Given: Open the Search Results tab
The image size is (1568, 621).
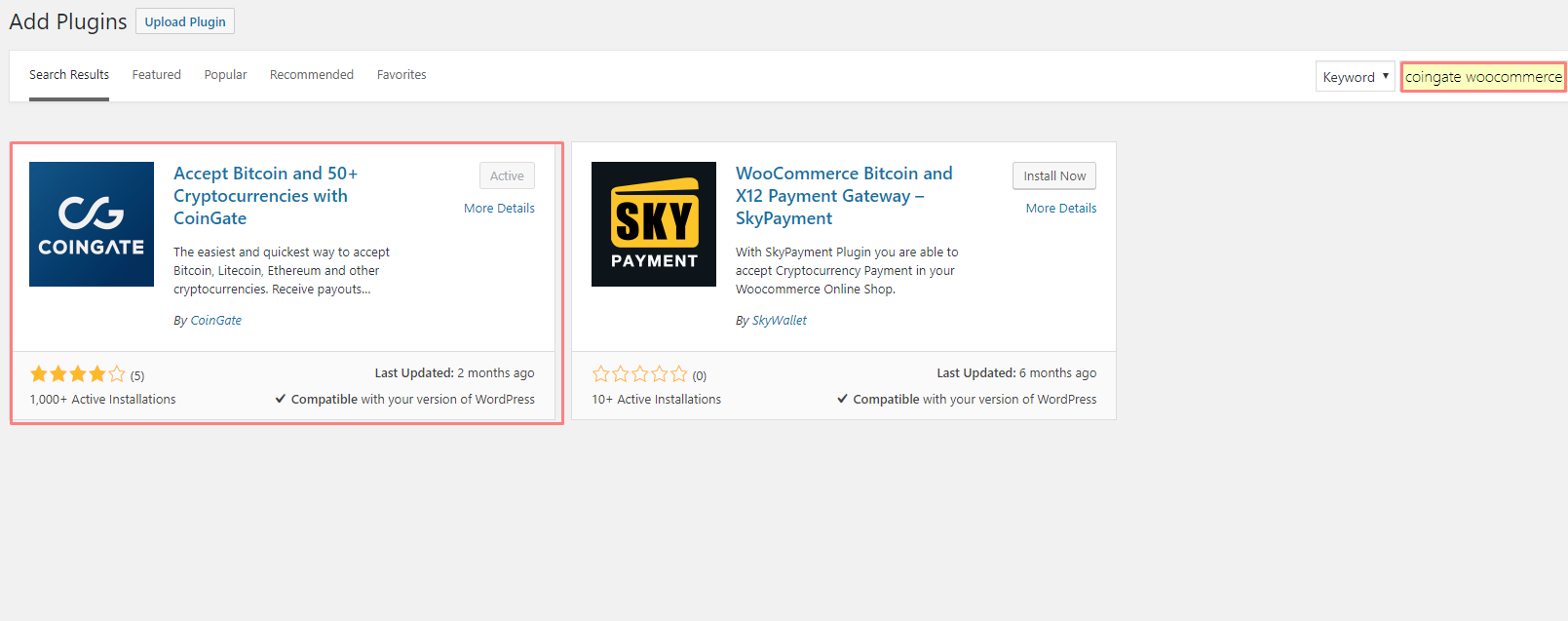Looking at the screenshot, I should (69, 75).
